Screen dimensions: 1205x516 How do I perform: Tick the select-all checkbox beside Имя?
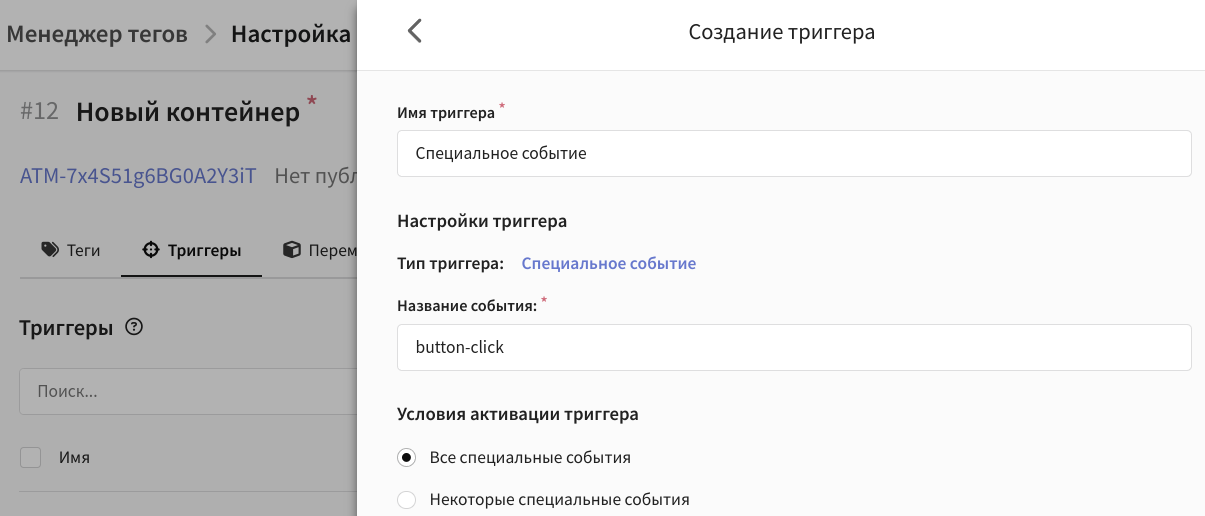click(31, 458)
